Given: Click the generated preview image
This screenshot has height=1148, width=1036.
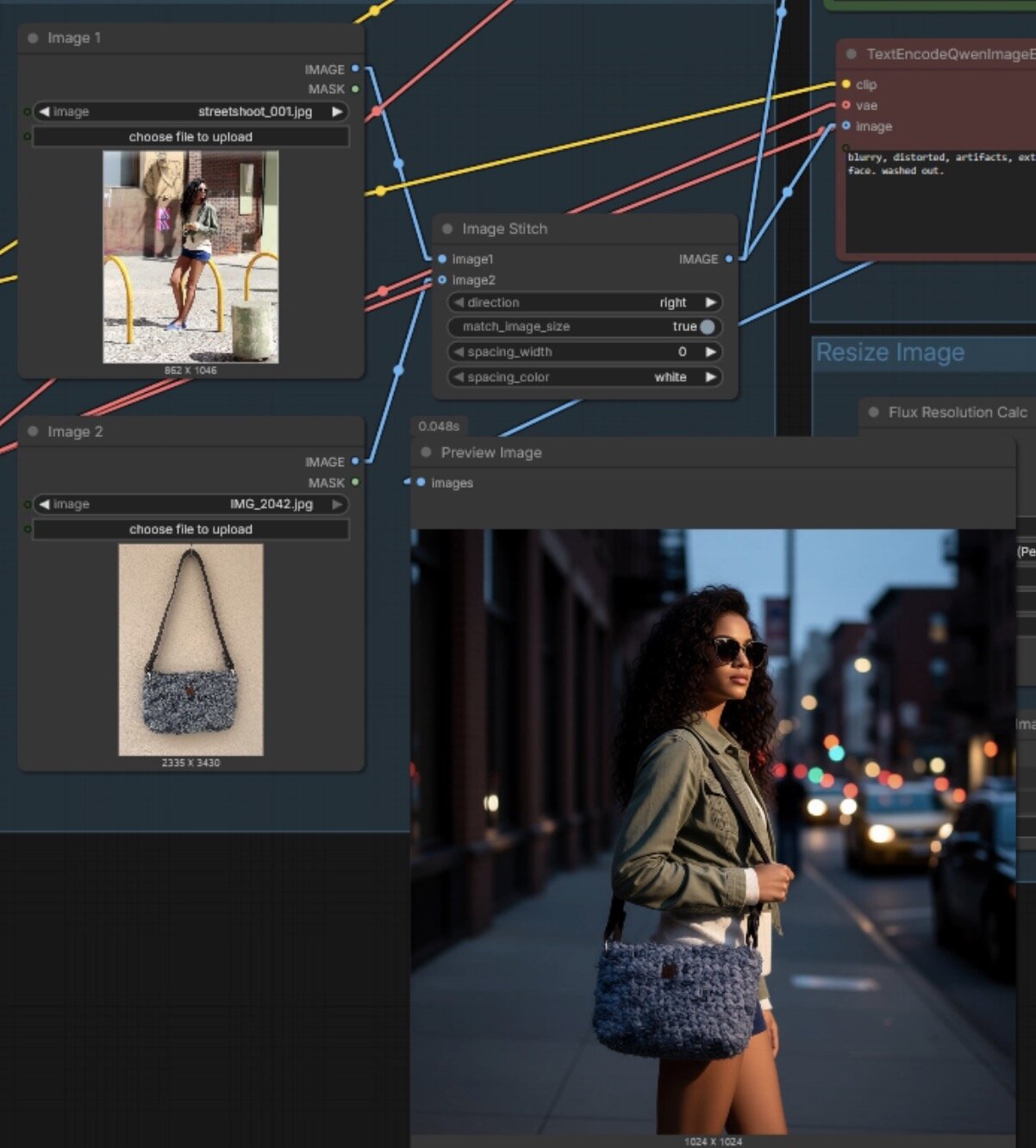Looking at the screenshot, I should tap(713, 832).
